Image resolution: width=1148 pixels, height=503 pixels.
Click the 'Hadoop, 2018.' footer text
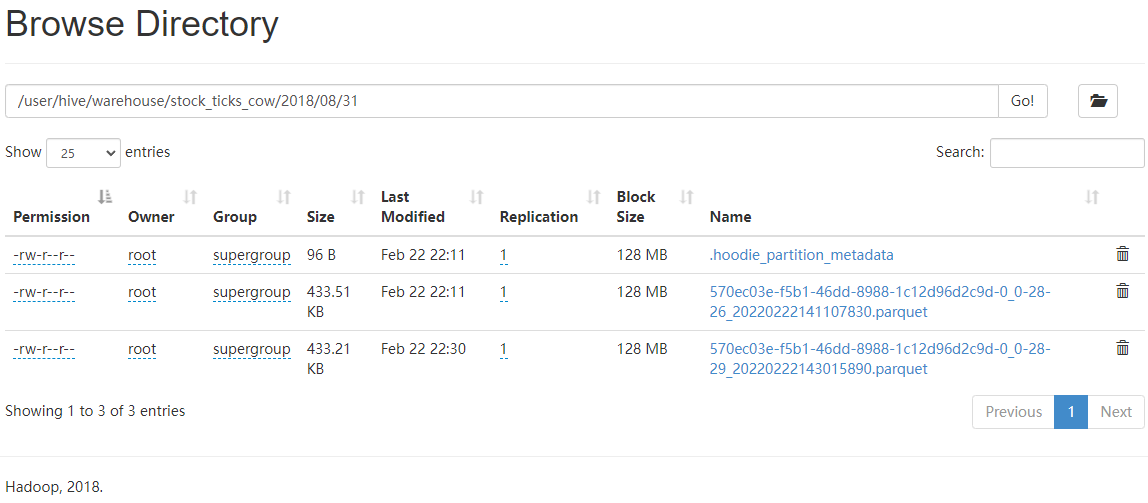(x=54, y=486)
